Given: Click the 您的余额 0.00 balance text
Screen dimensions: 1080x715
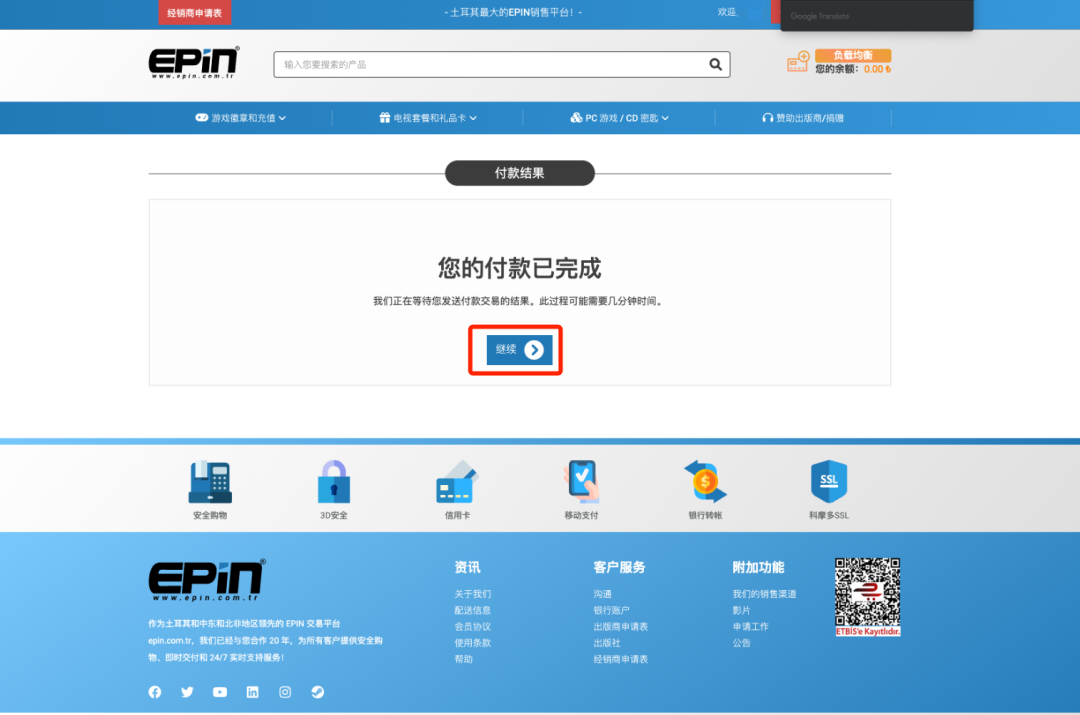Looking at the screenshot, I should (853, 69).
